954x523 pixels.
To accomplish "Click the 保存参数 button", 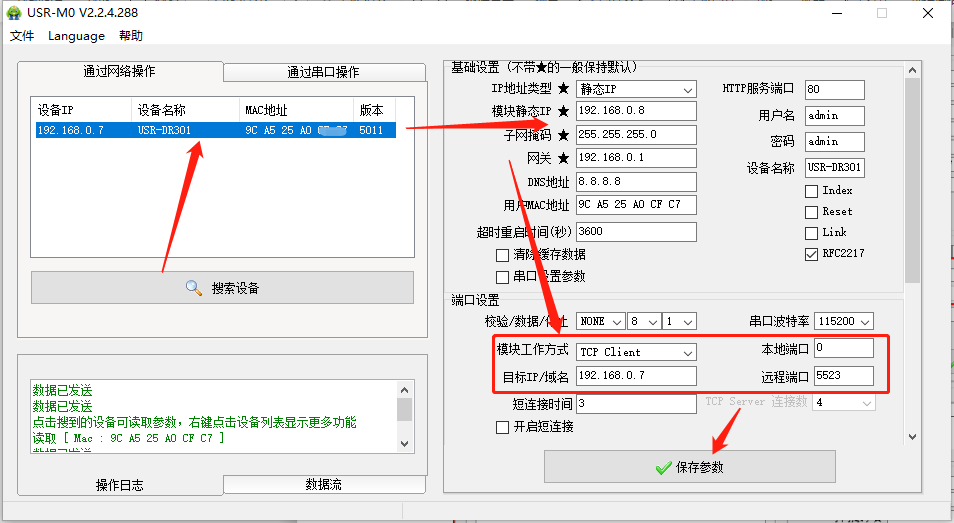I will click(689, 467).
